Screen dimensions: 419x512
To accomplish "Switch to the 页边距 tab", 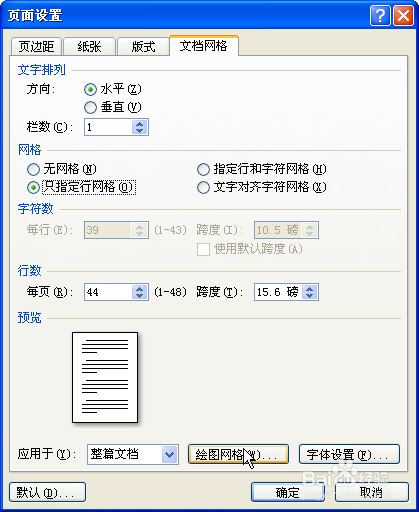I will tap(36, 46).
